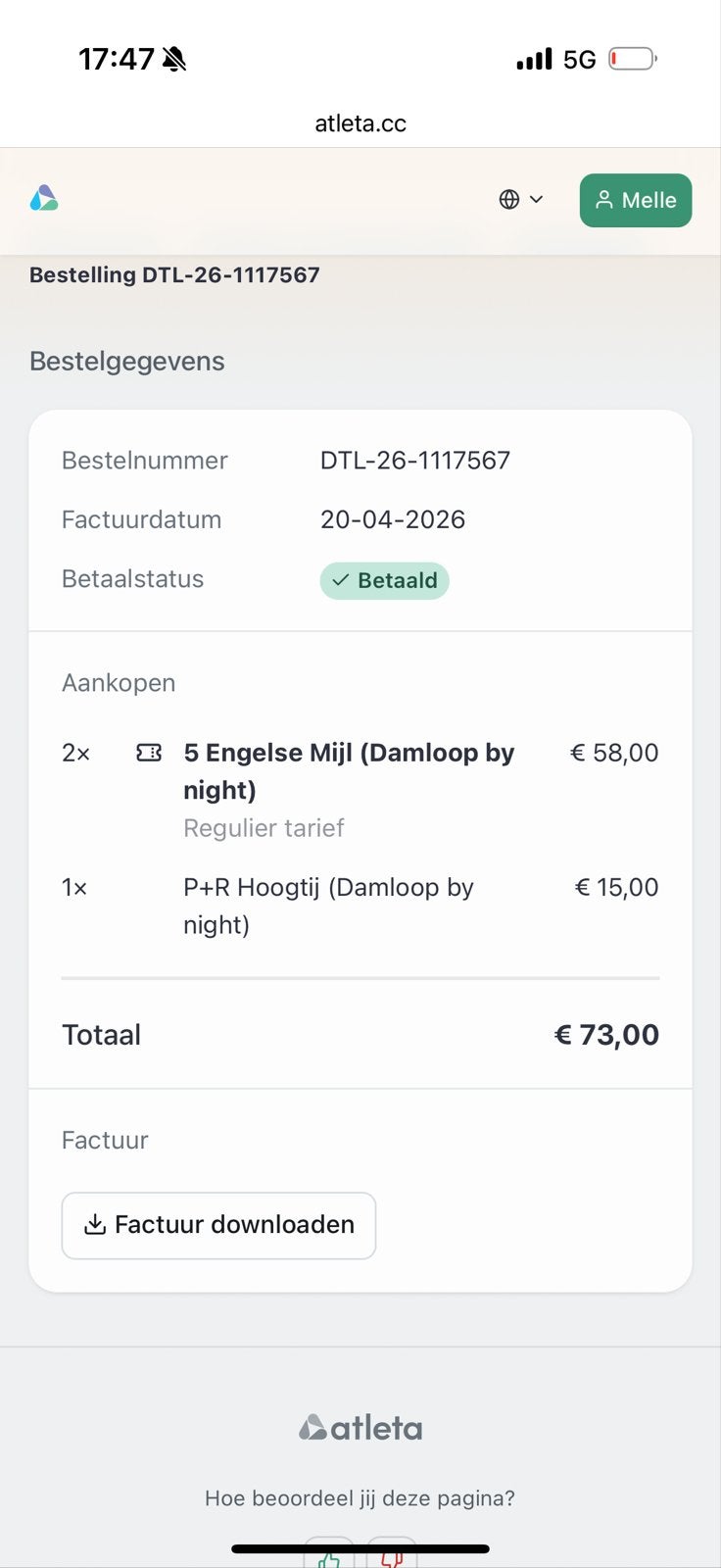Rate the page with thumbs up
The image size is (721, 1568).
[x=329, y=1554]
